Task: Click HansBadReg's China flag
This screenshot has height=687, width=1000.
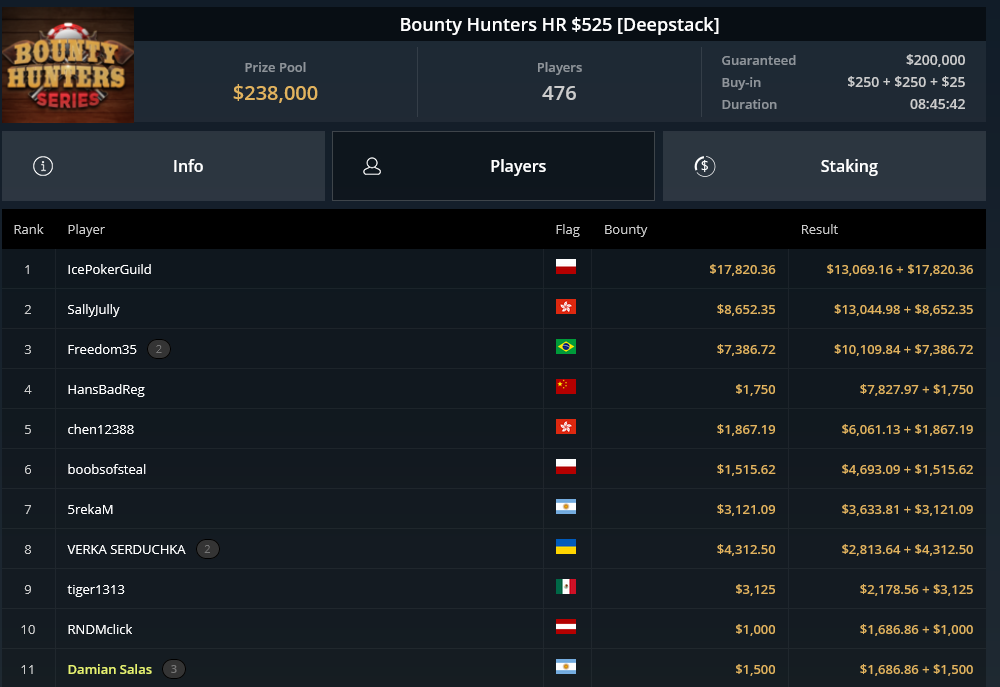Action: [566, 387]
